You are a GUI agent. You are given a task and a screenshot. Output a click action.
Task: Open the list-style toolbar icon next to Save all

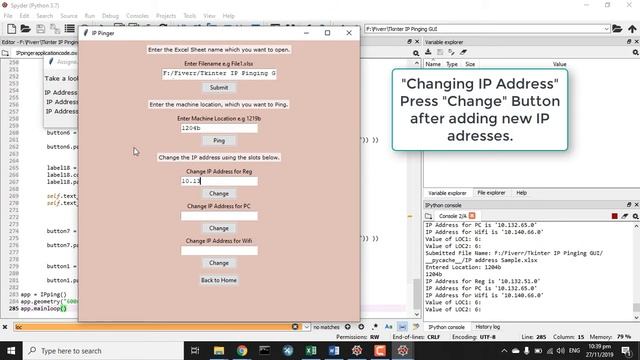pos(70,29)
